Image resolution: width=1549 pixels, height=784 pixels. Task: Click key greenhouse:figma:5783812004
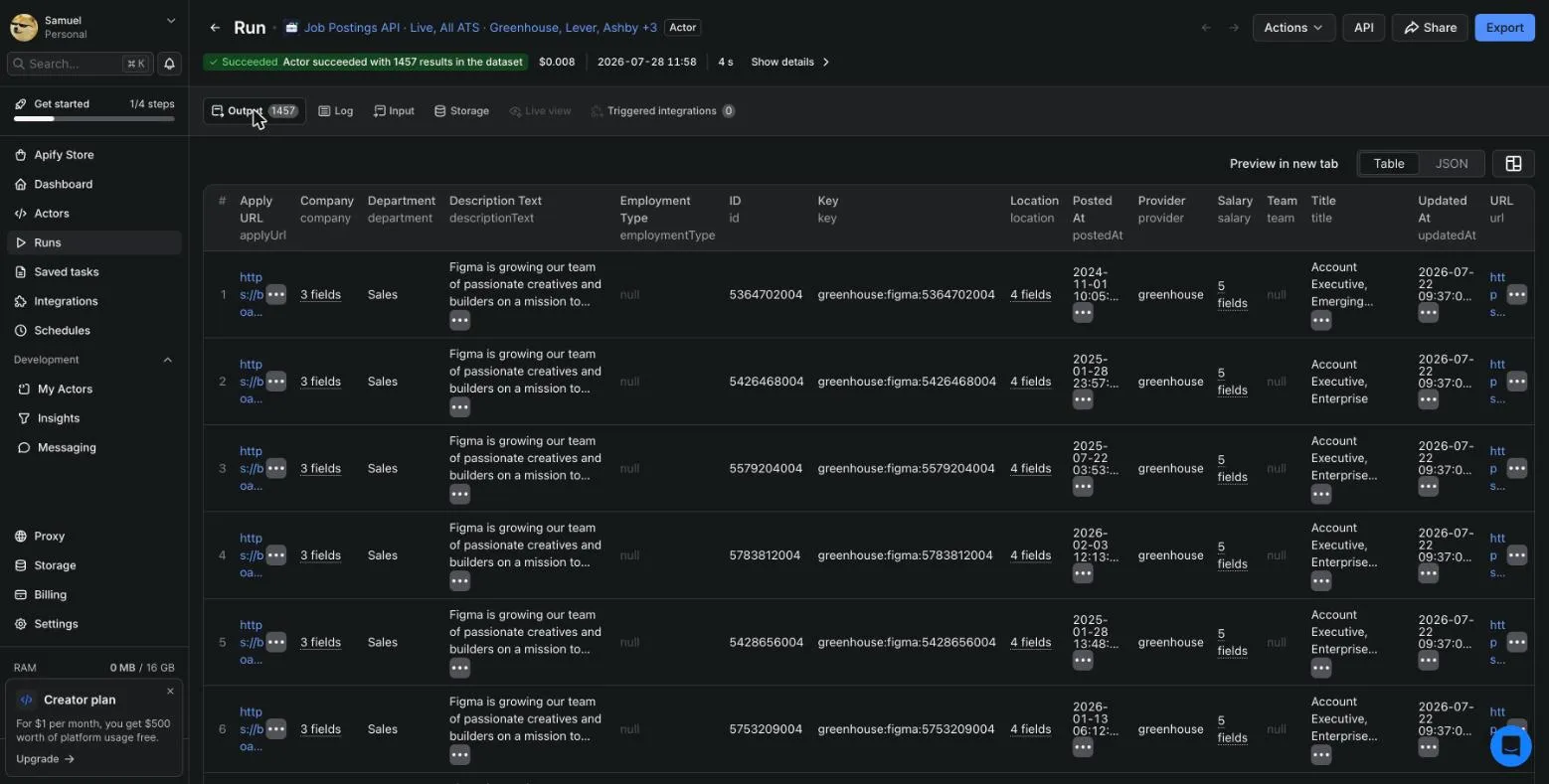pyautogui.click(x=905, y=555)
